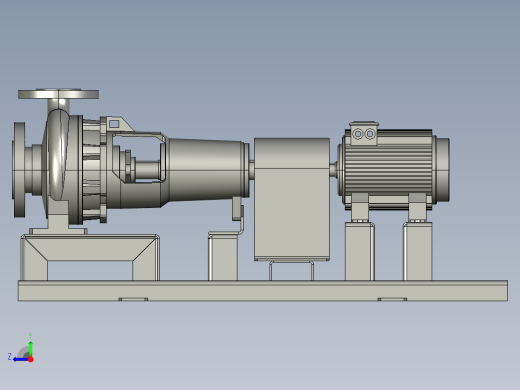
Task: Select the right motor riser block
Action: tap(418, 252)
